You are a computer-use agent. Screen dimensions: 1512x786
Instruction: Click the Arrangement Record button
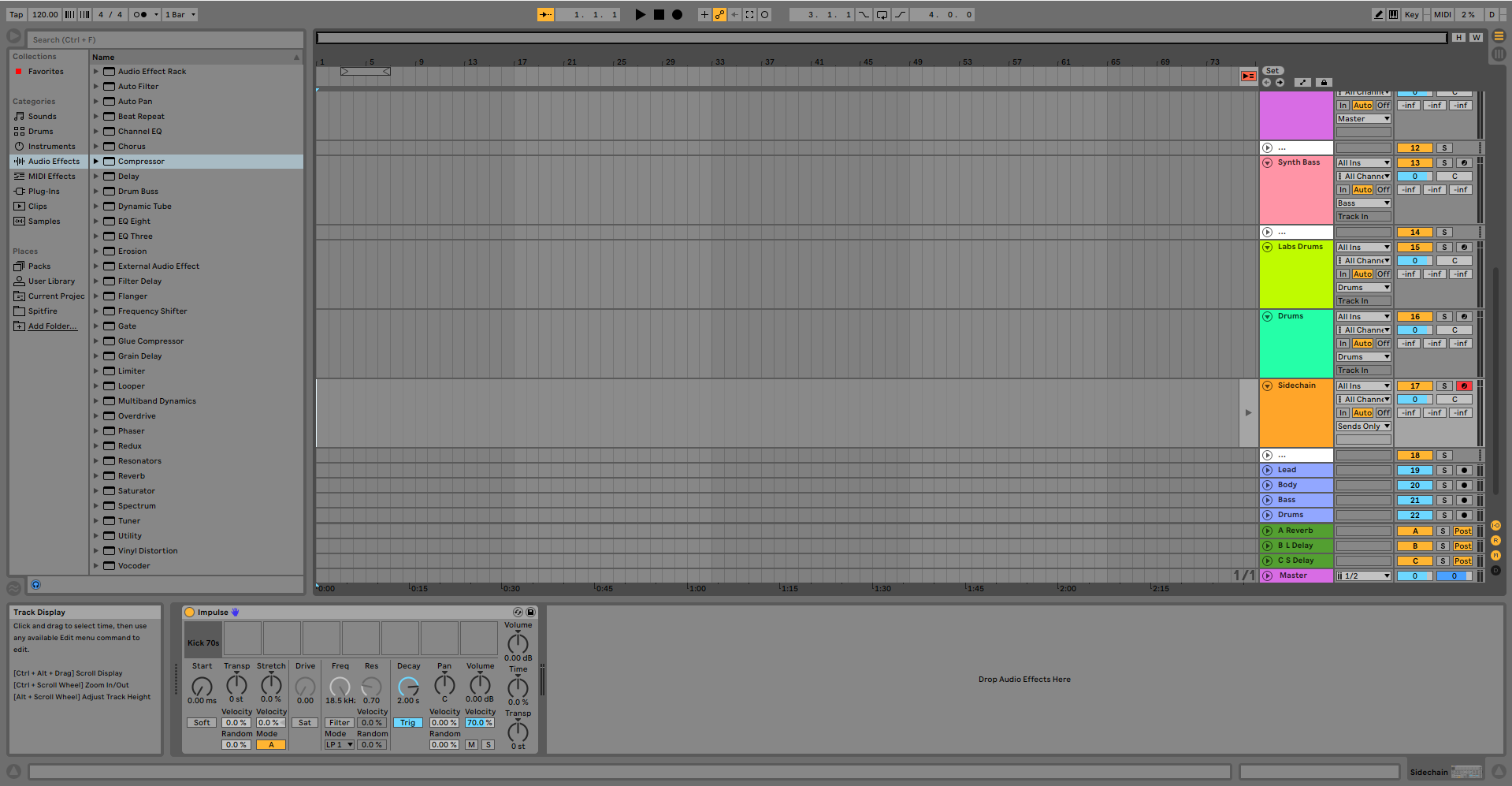pos(677,14)
